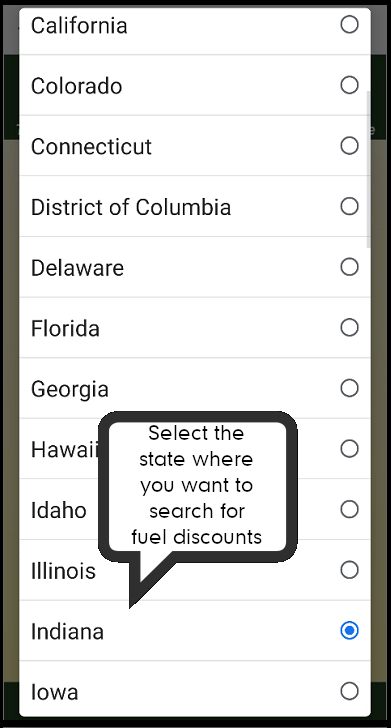391x728 pixels.
Task: Dismiss the fuel discounts tooltip bubble
Action: [x=197, y=485]
